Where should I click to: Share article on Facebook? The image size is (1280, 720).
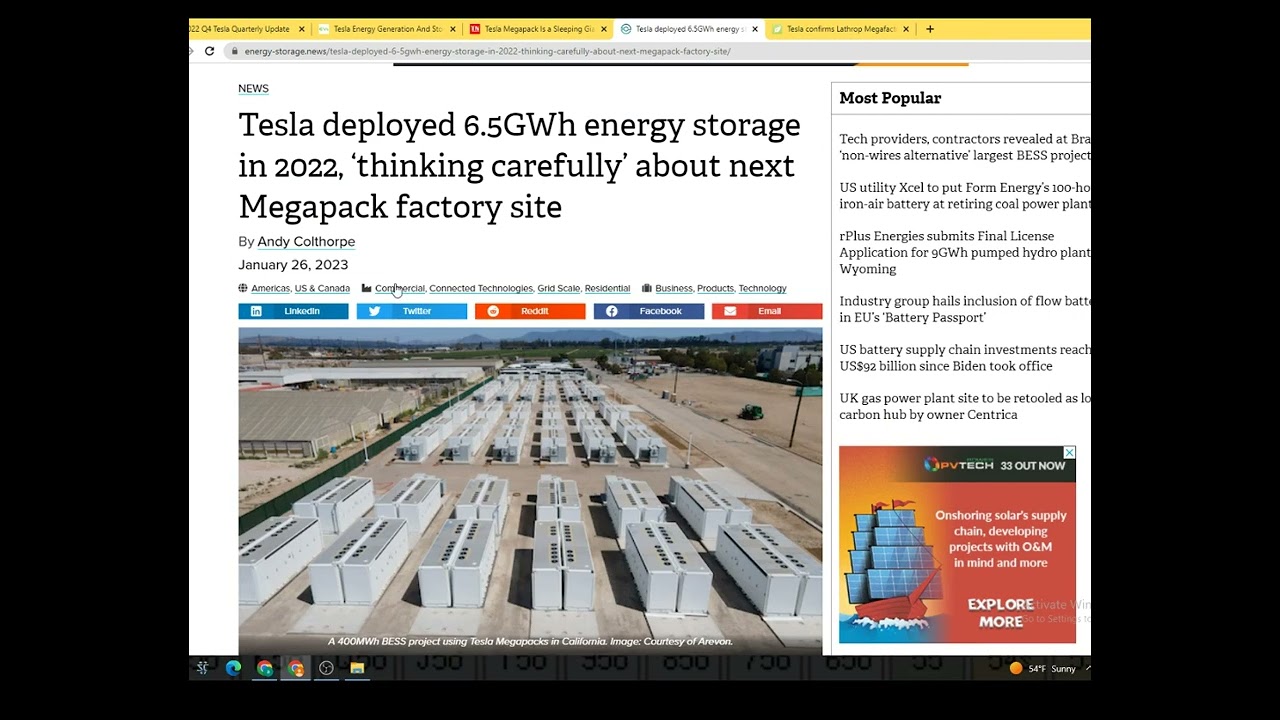pos(648,311)
